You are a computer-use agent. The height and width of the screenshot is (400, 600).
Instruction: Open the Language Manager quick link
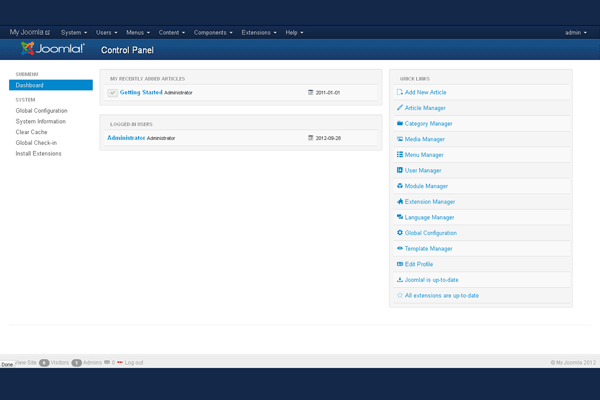(x=429, y=217)
